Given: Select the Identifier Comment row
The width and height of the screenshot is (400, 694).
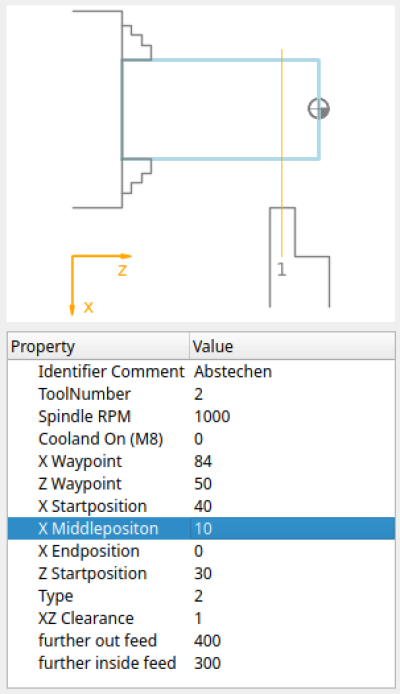Looking at the screenshot, I should [x=201, y=371].
